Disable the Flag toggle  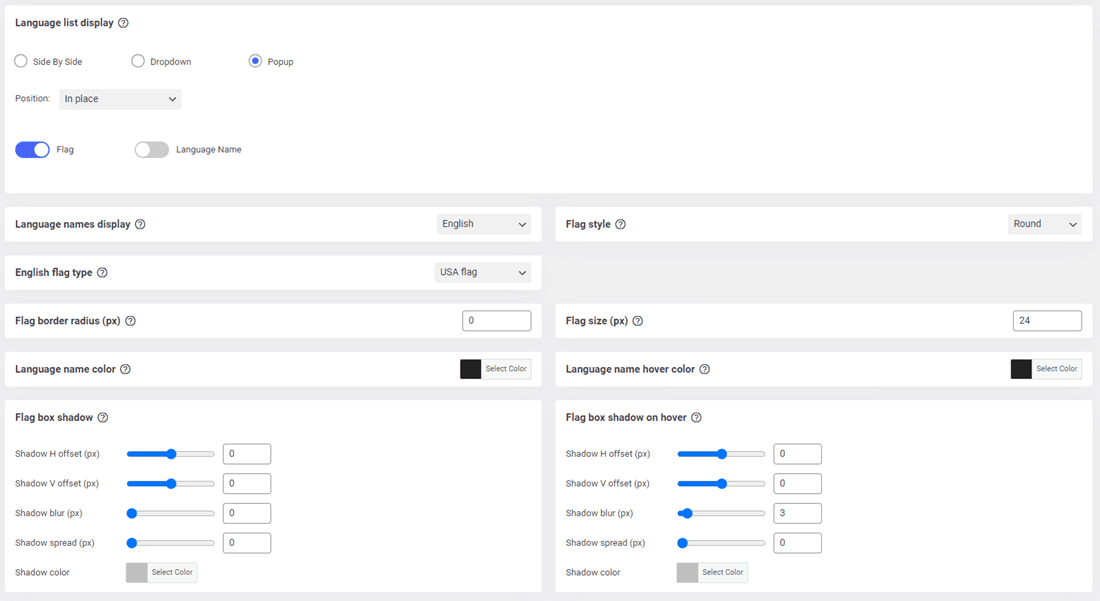[31, 149]
